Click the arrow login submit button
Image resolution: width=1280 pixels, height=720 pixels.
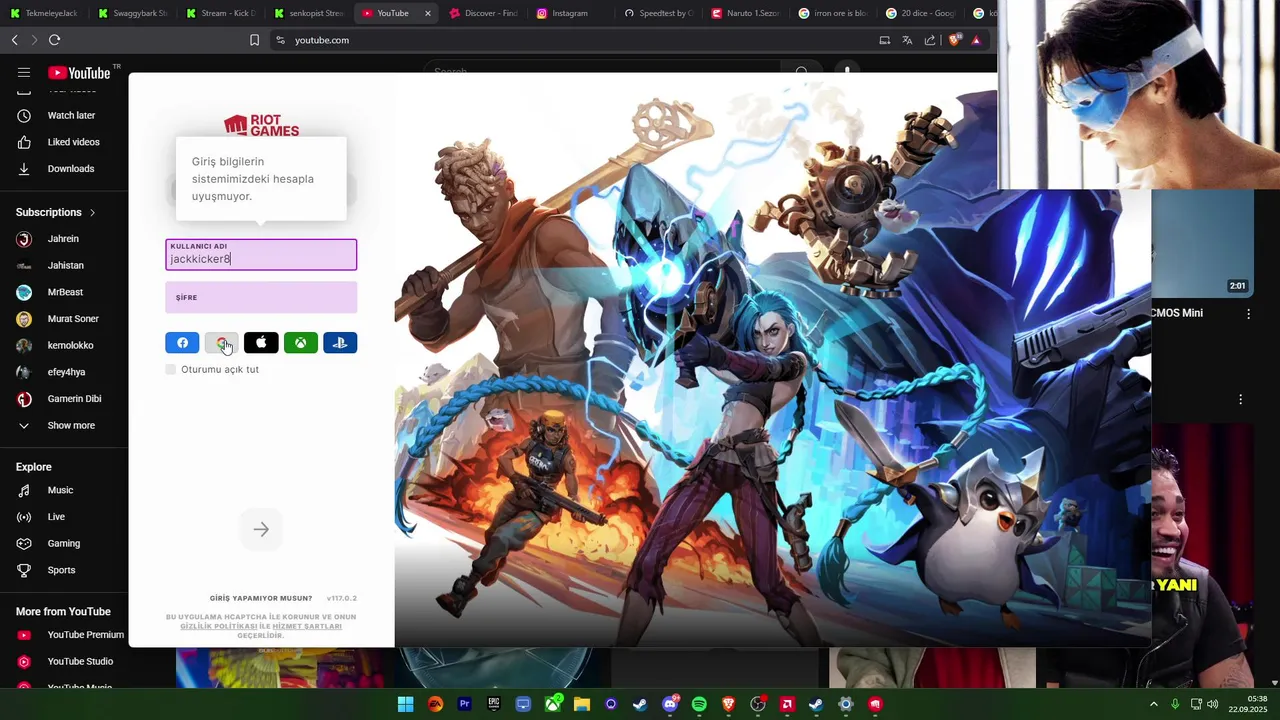tap(261, 529)
